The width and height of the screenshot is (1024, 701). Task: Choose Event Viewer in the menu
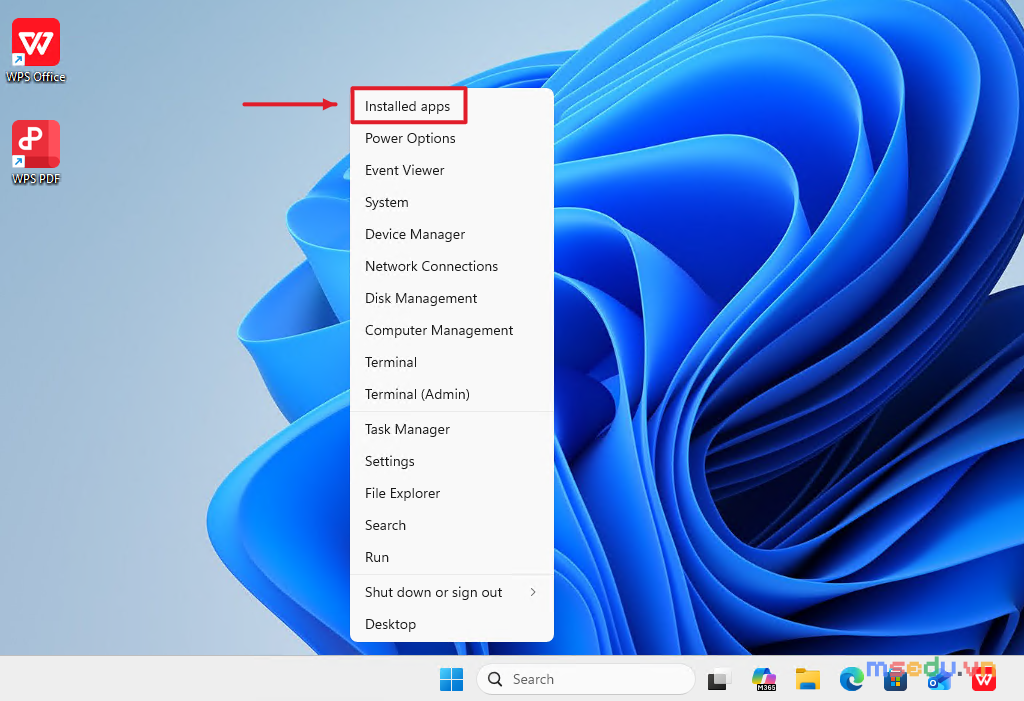click(x=452, y=171)
